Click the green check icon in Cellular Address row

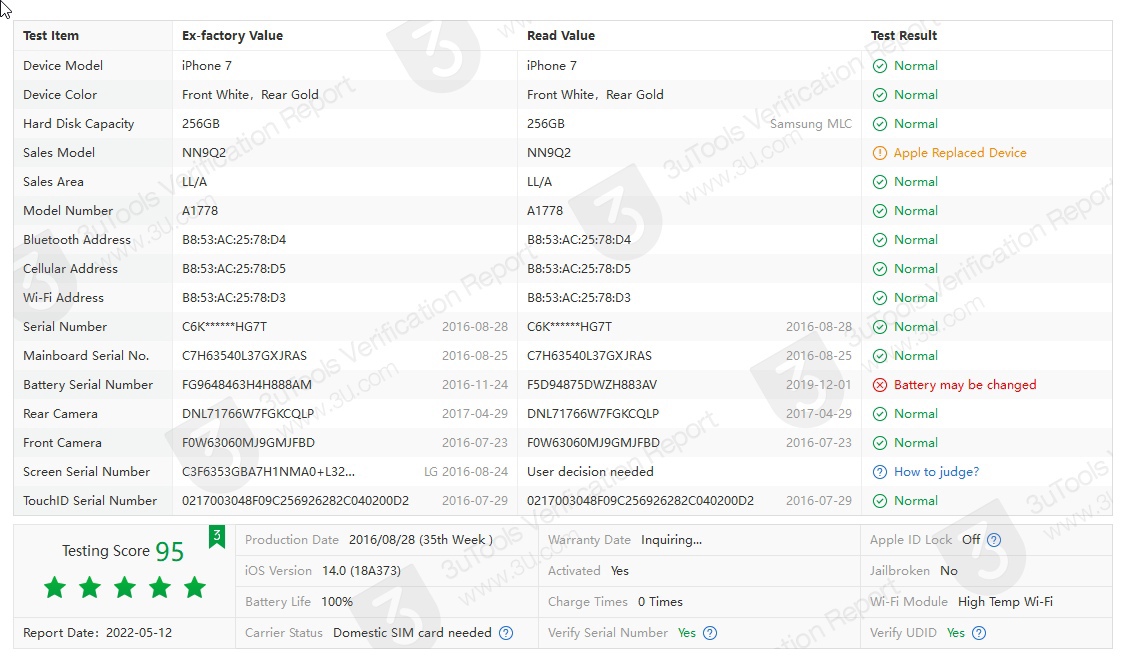[x=880, y=269]
